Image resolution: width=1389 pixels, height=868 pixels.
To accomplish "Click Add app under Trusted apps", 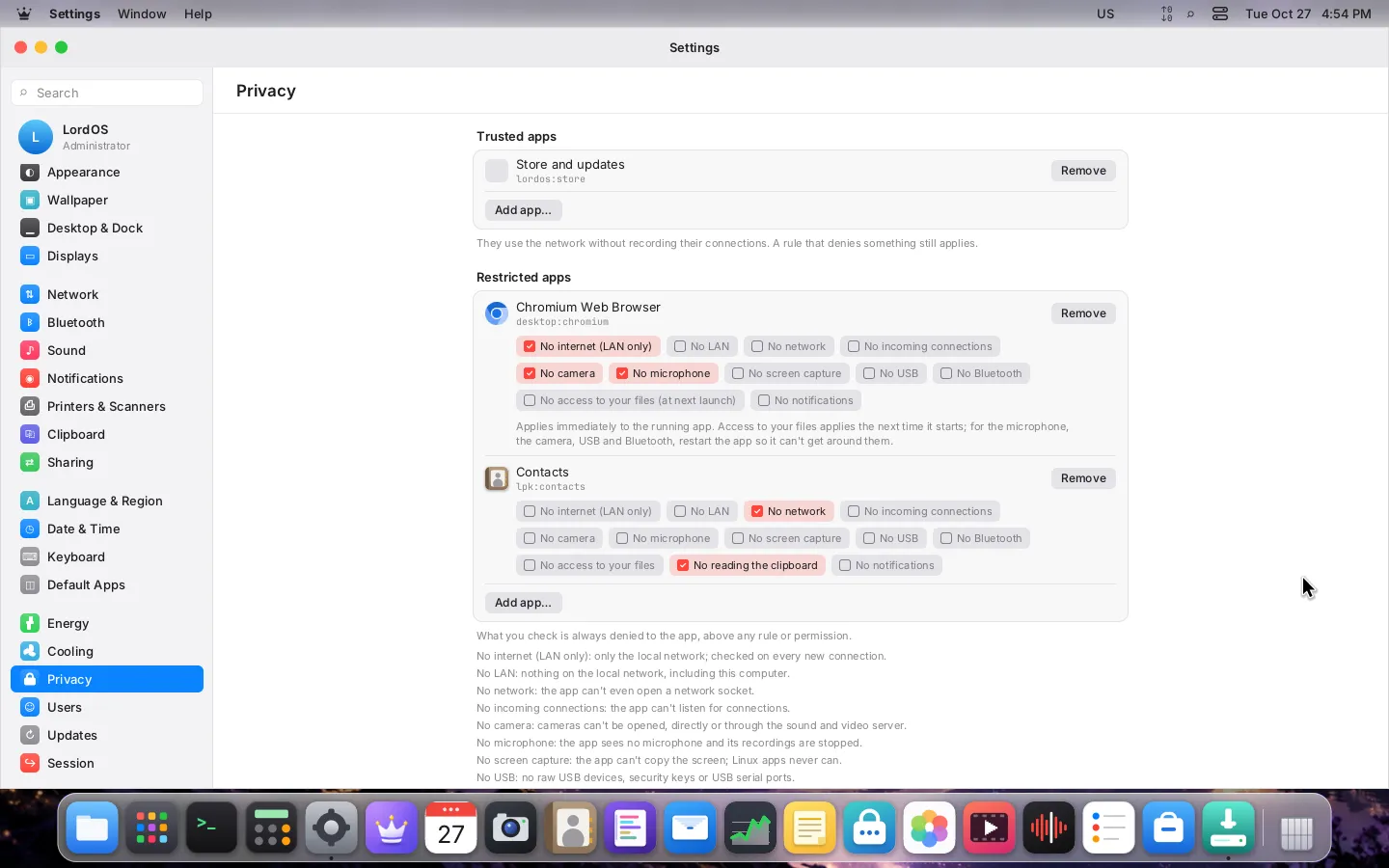I will [523, 210].
